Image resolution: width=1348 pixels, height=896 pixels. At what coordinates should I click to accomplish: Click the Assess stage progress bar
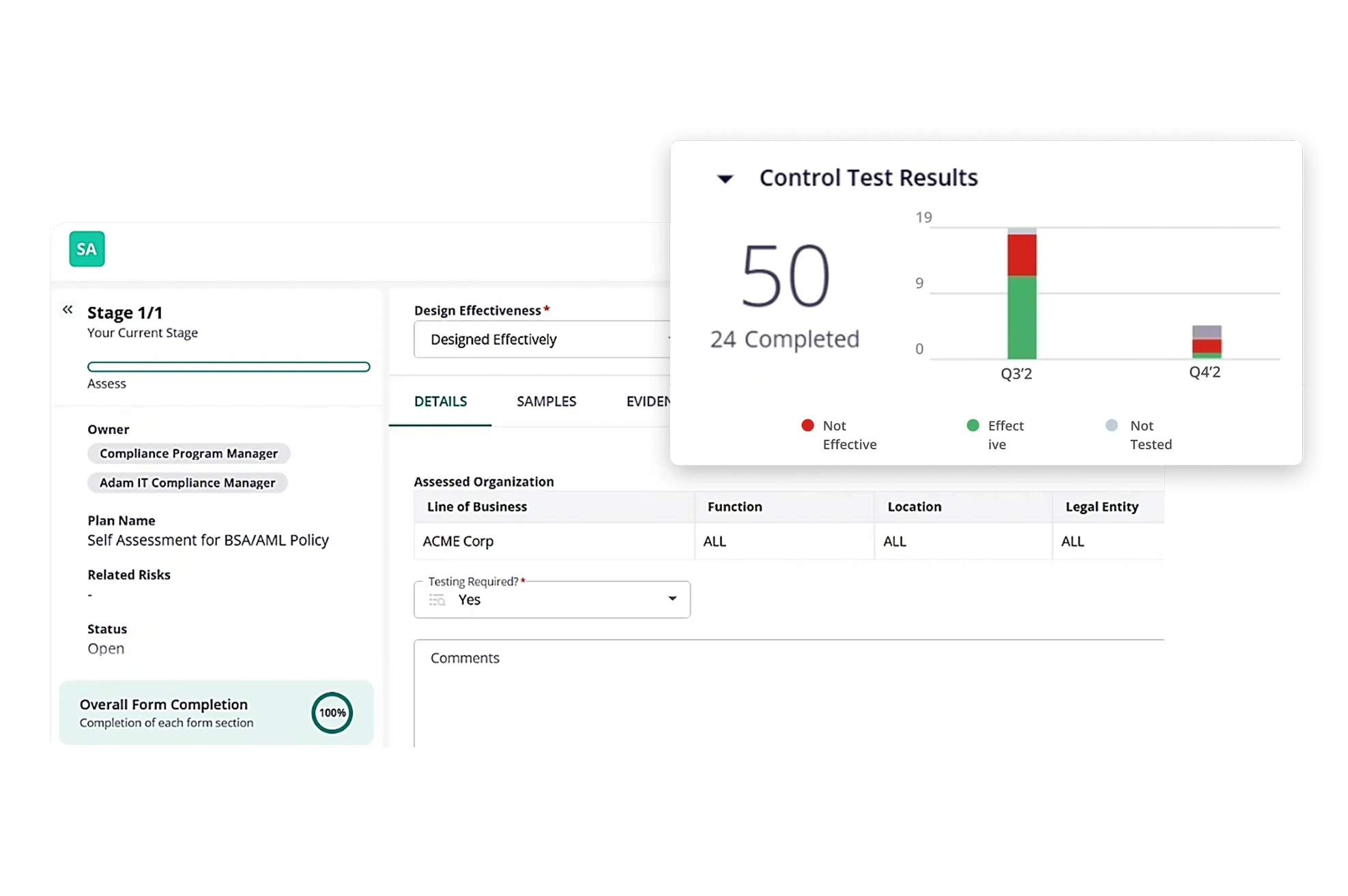pos(229,367)
